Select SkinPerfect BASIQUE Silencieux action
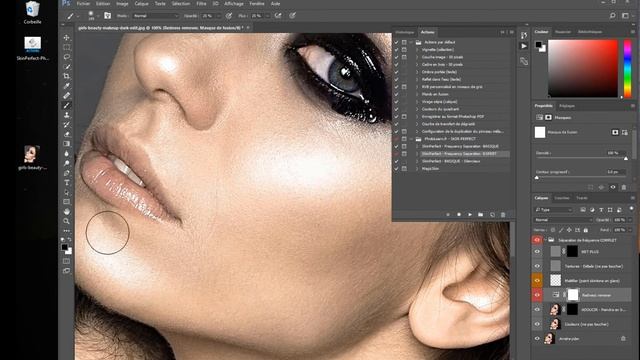The height and width of the screenshot is (360, 640). [451, 161]
